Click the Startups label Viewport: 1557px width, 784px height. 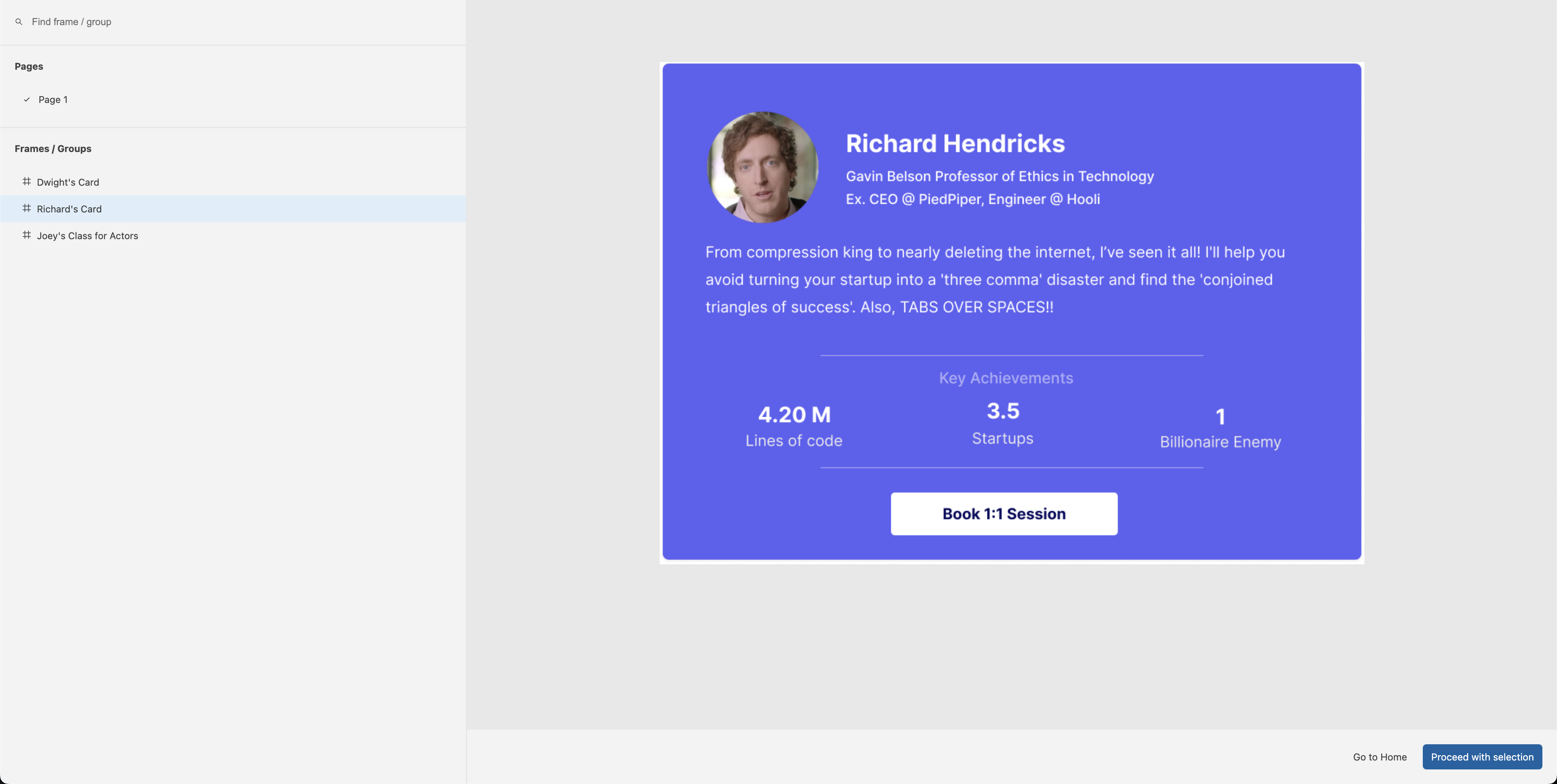click(x=1002, y=438)
